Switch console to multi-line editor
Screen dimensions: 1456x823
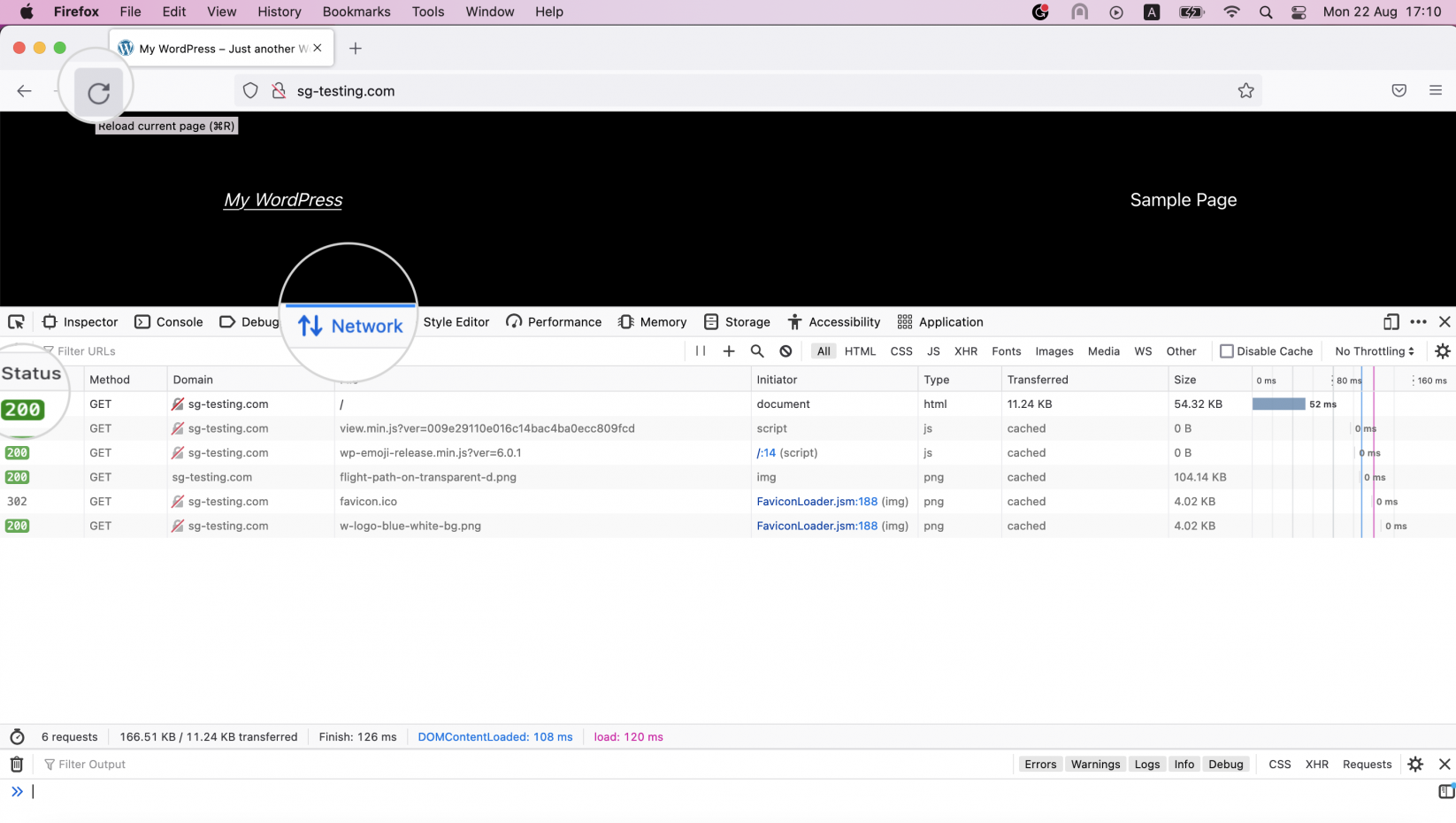(1446, 791)
